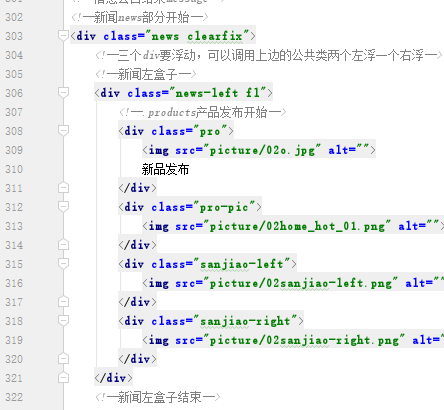Click the picture/02sanjiao-right.png src path
This screenshot has height=410, width=444.
click(x=304, y=340)
